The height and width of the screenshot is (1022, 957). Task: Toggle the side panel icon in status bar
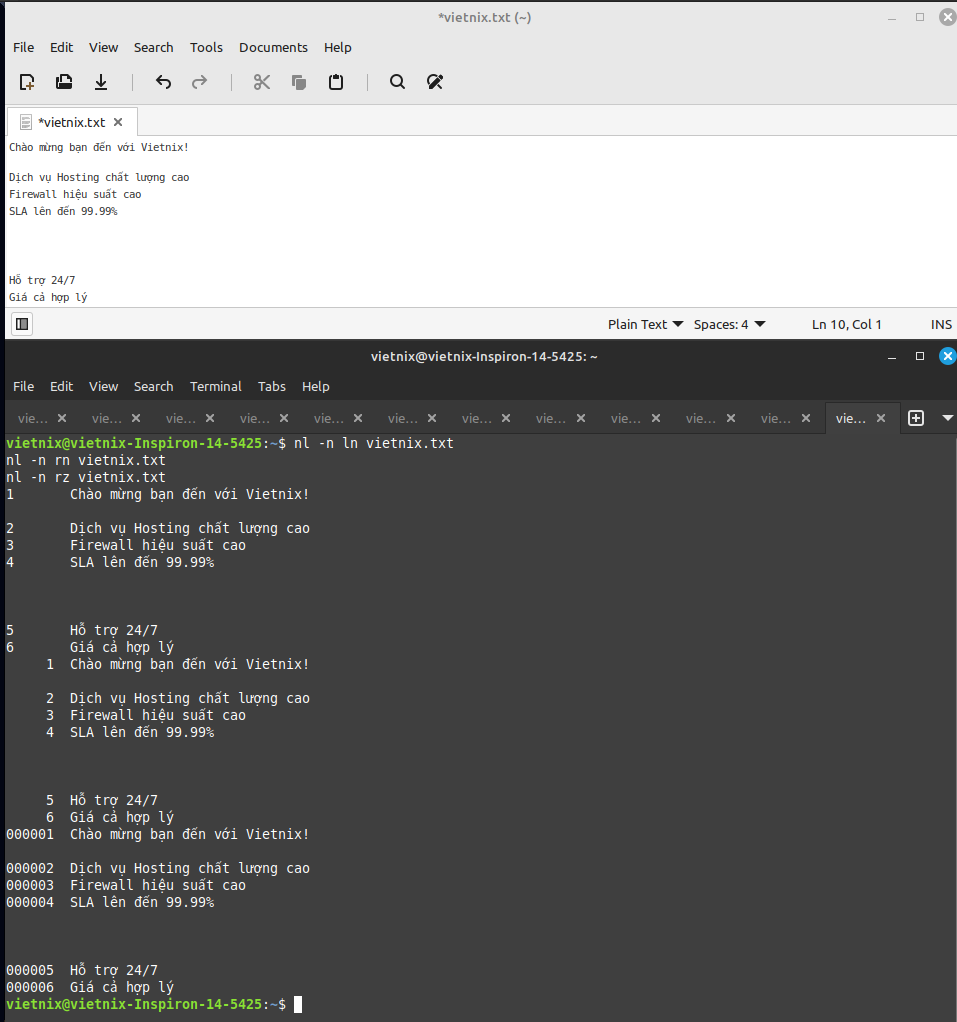[22, 324]
